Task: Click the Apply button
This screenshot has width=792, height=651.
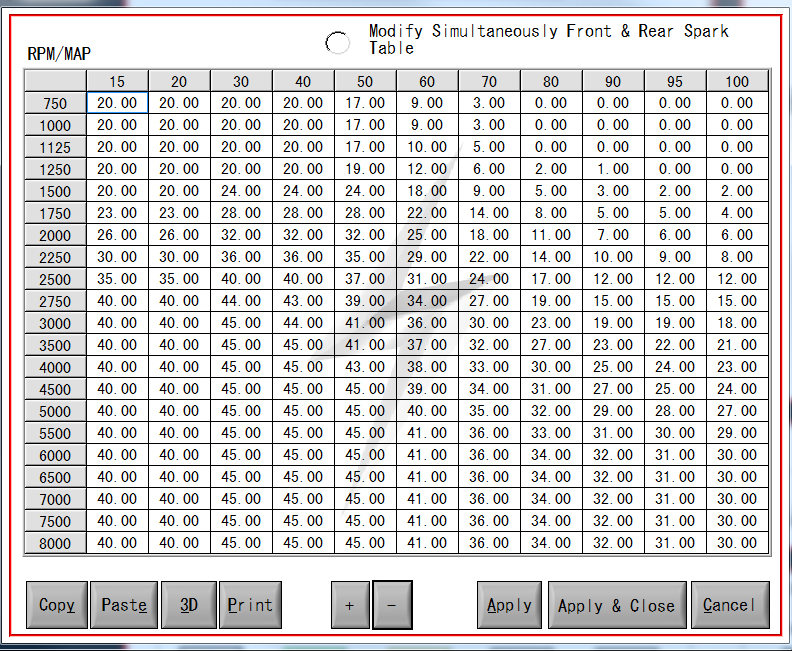Action: point(509,605)
